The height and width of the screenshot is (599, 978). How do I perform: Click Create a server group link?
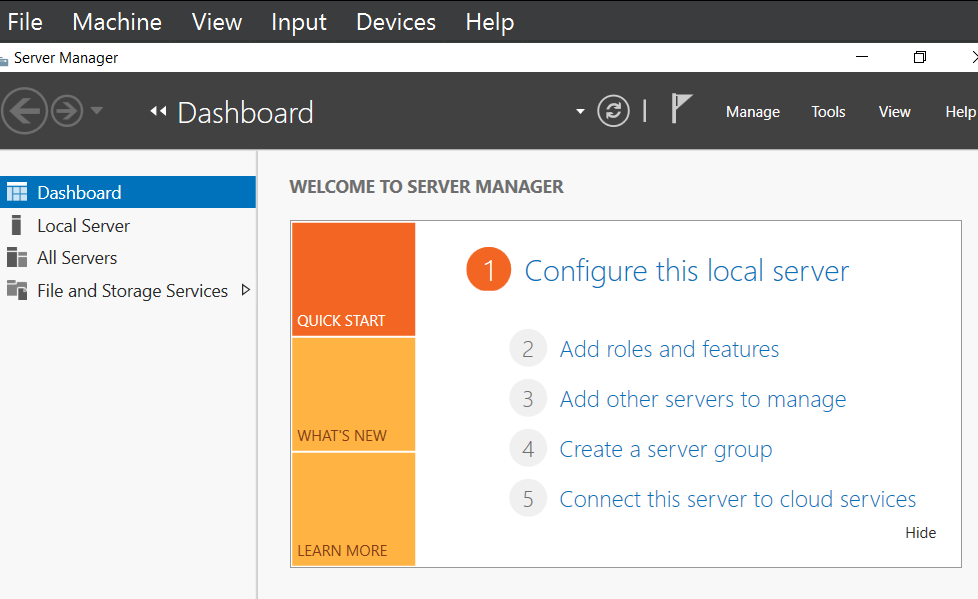pyautogui.click(x=665, y=450)
